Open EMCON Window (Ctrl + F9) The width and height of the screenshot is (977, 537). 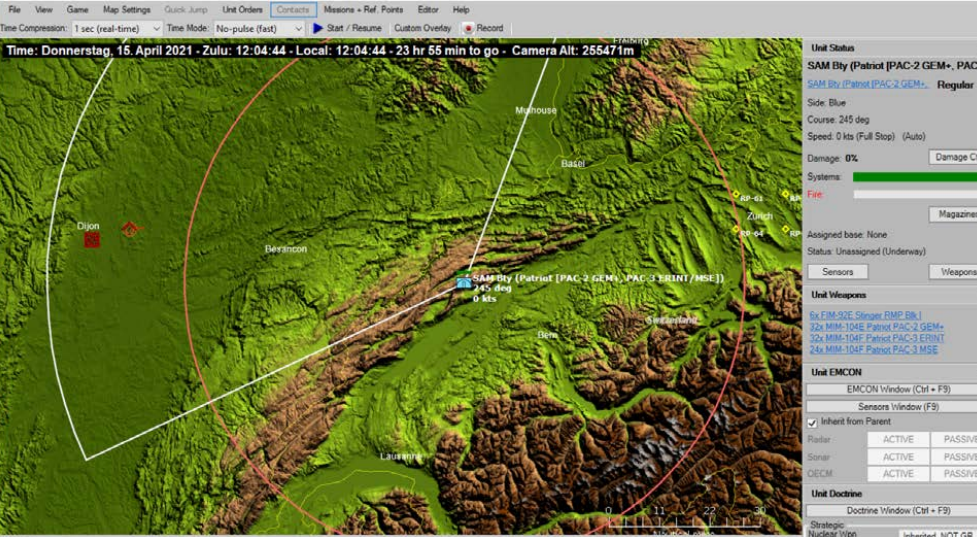click(892, 389)
